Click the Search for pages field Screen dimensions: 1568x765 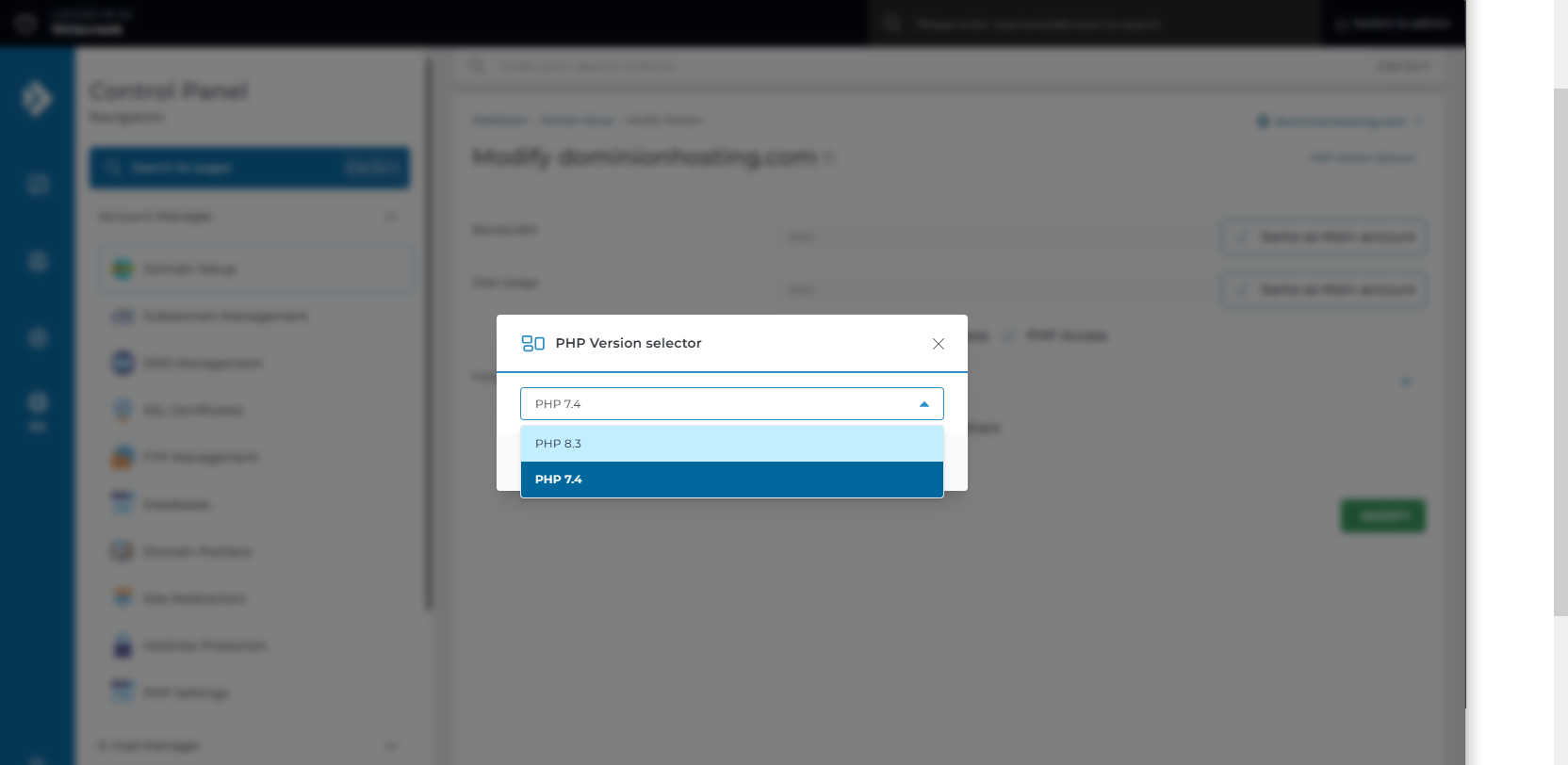tap(236, 168)
